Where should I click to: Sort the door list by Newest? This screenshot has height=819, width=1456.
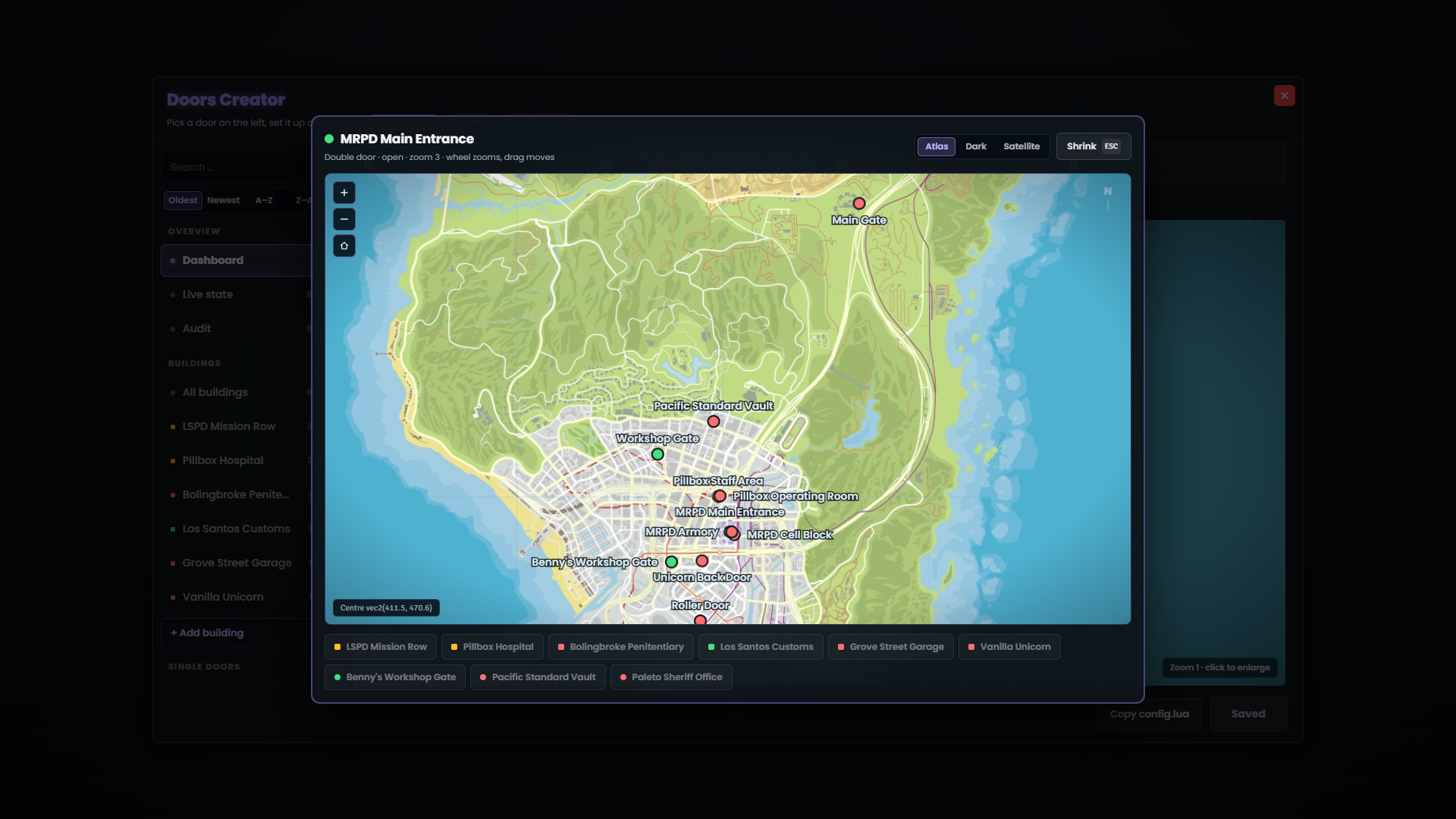point(223,200)
